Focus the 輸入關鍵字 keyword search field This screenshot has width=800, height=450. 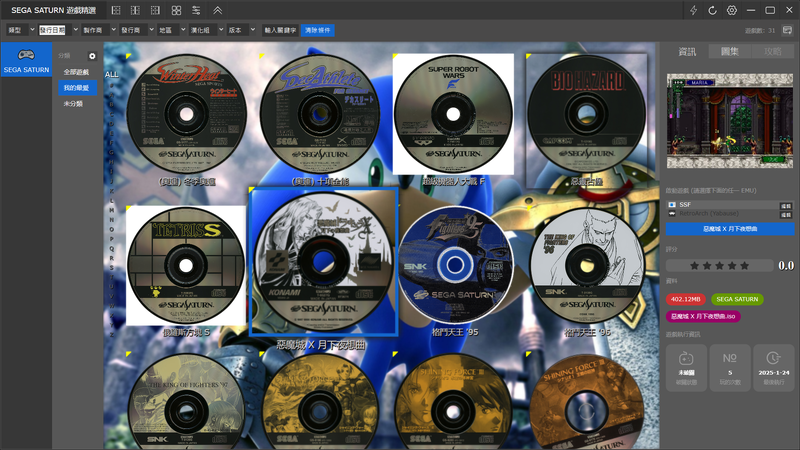point(280,30)
